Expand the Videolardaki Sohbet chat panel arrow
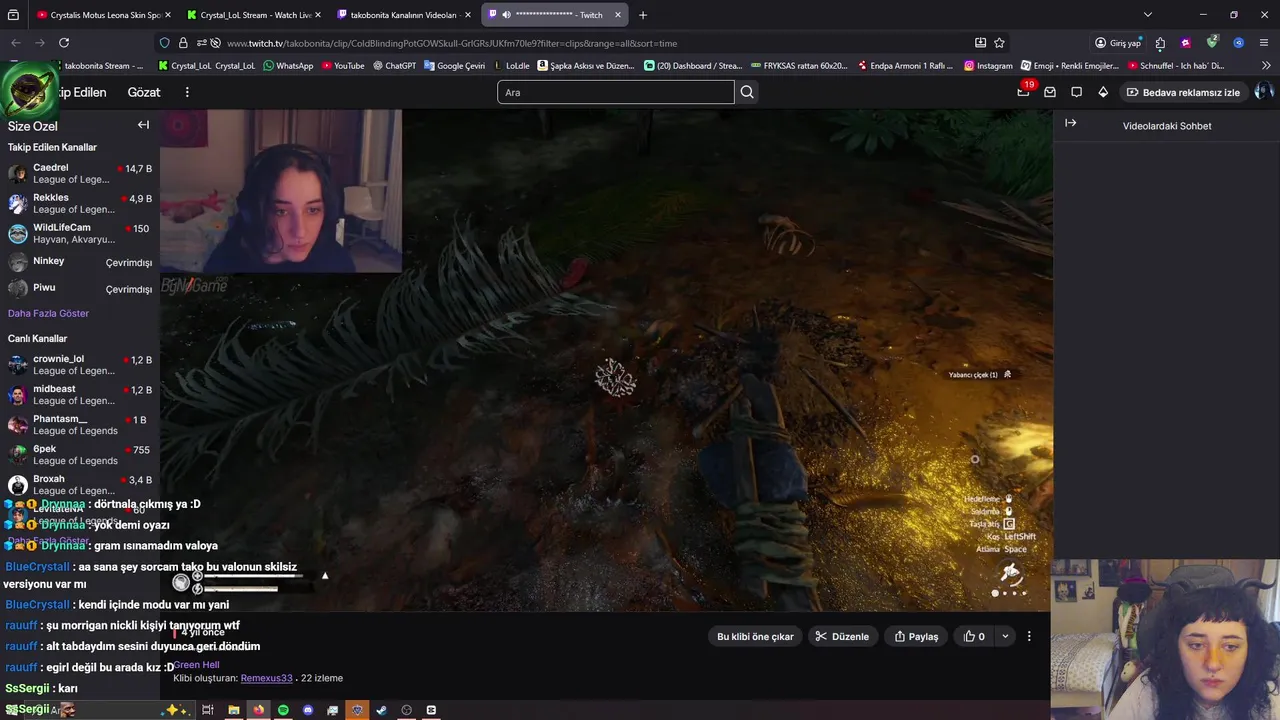 (1071, 123)
